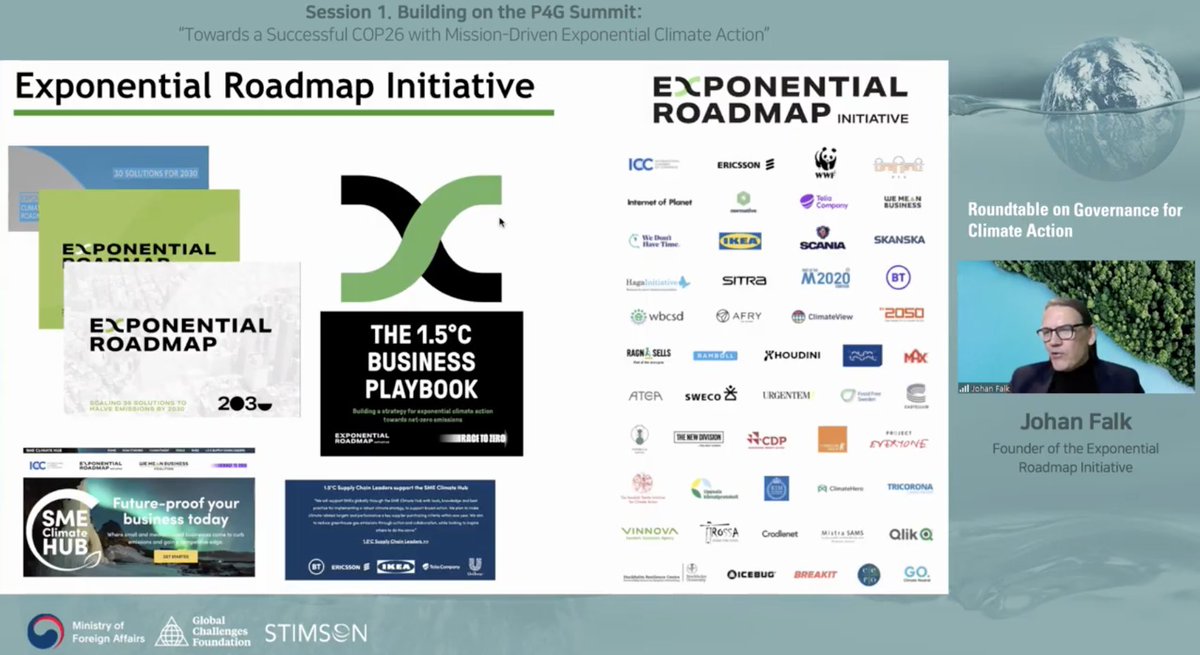Select the IKEA logo in the partner grid
The image size is (1200, 655).
coord(740,241)
